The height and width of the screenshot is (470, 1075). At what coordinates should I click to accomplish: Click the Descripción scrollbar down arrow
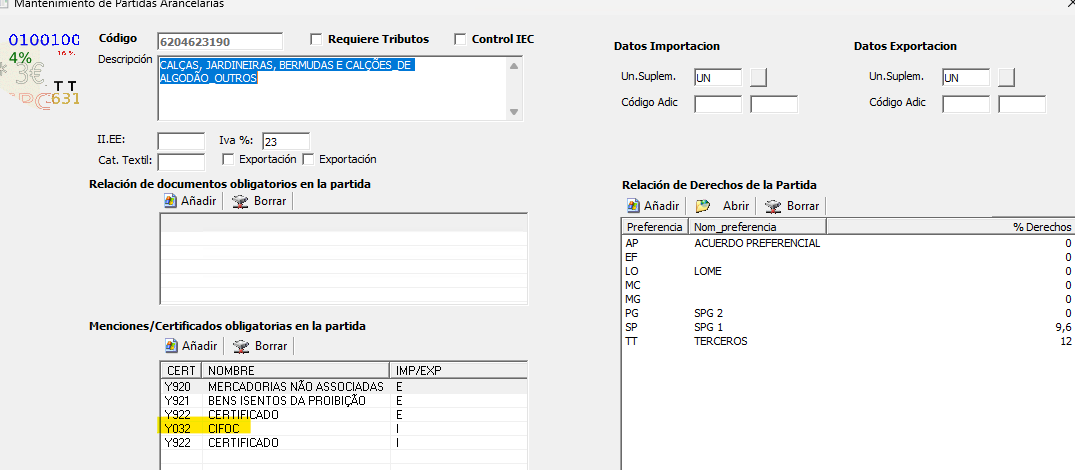514,112
